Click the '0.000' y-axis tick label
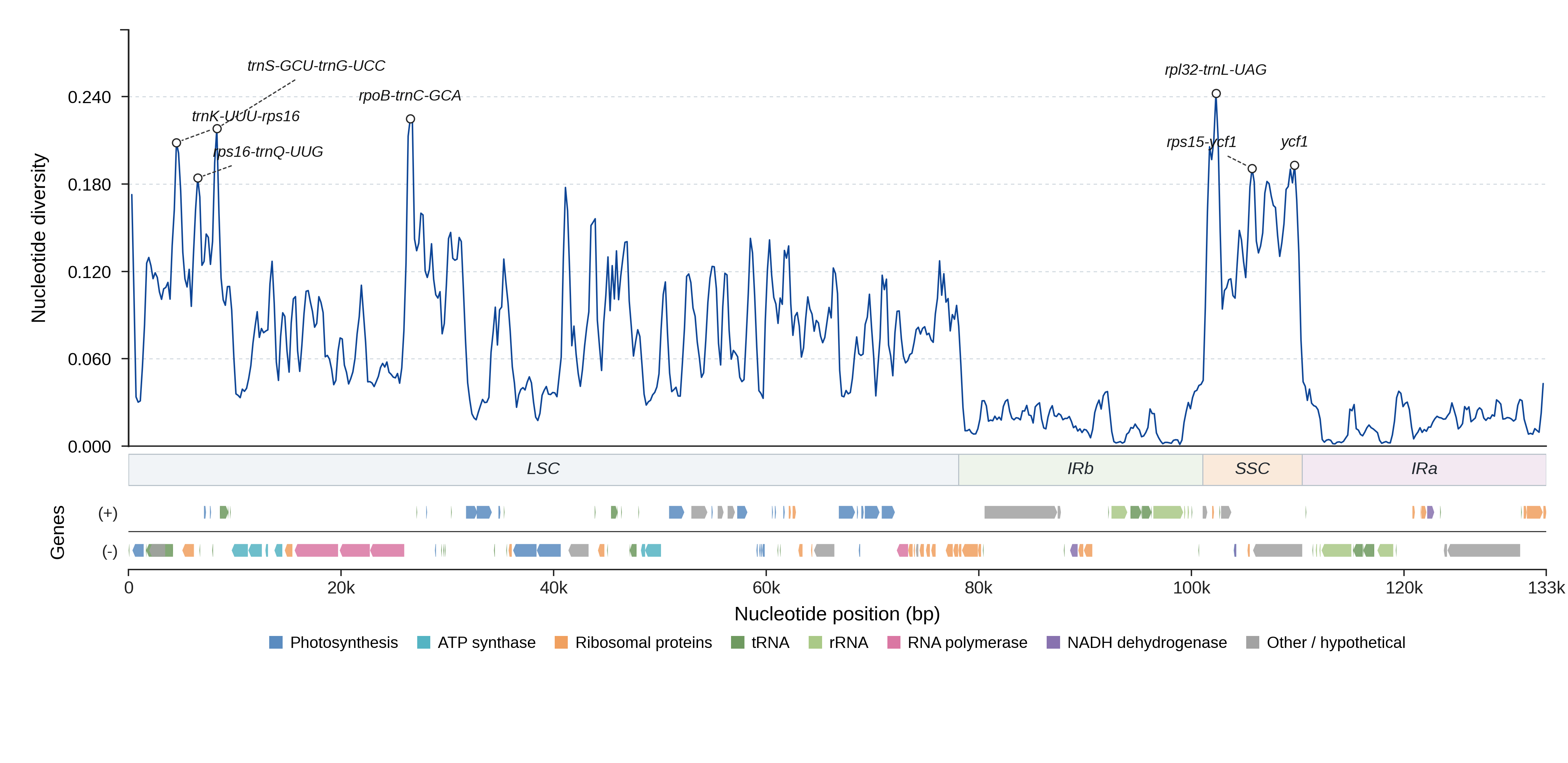Screen dimensions: 1568x763 click(90, 447)
